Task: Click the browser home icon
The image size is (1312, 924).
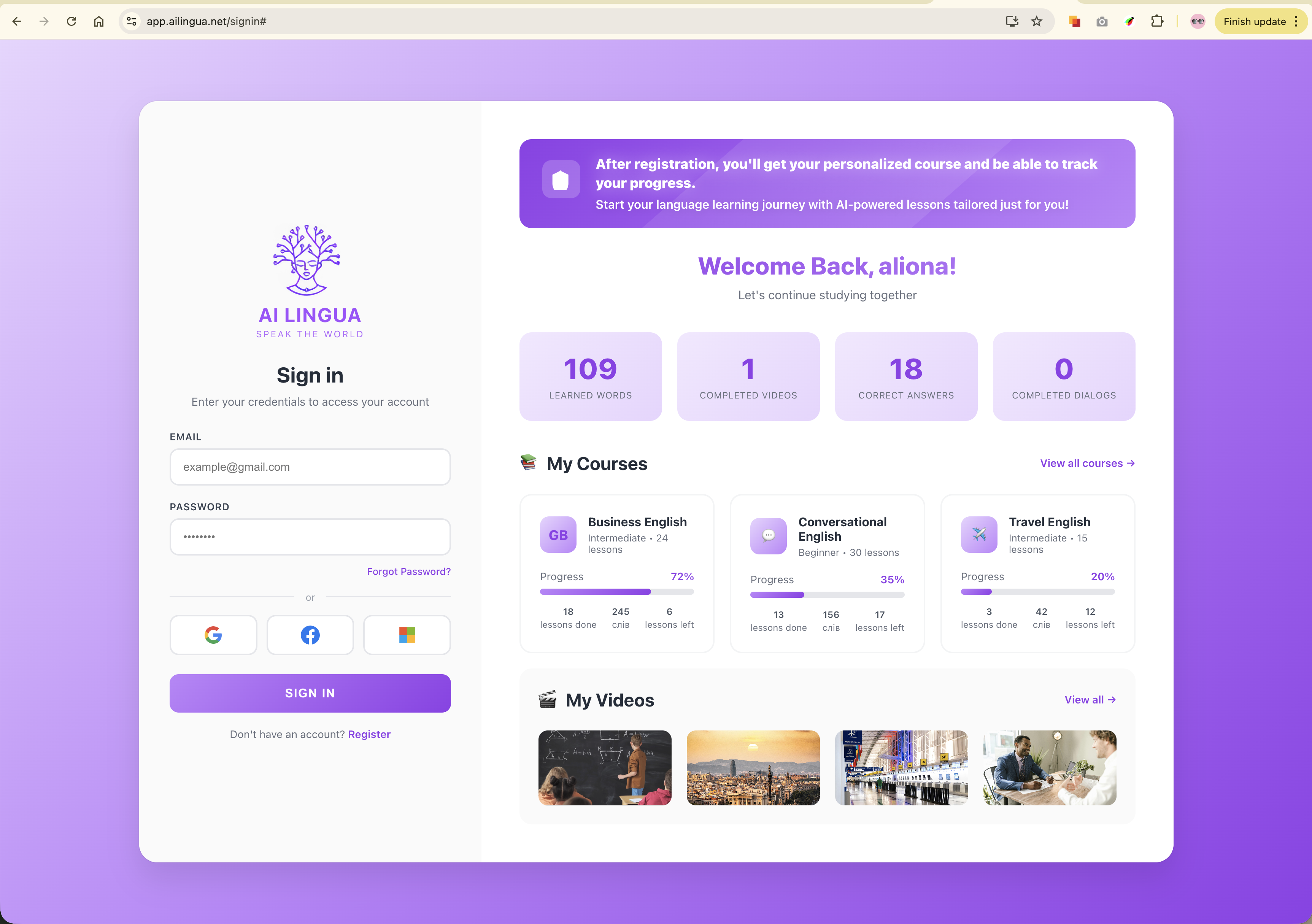Action: pyautogui.click(x=99, y=22)
